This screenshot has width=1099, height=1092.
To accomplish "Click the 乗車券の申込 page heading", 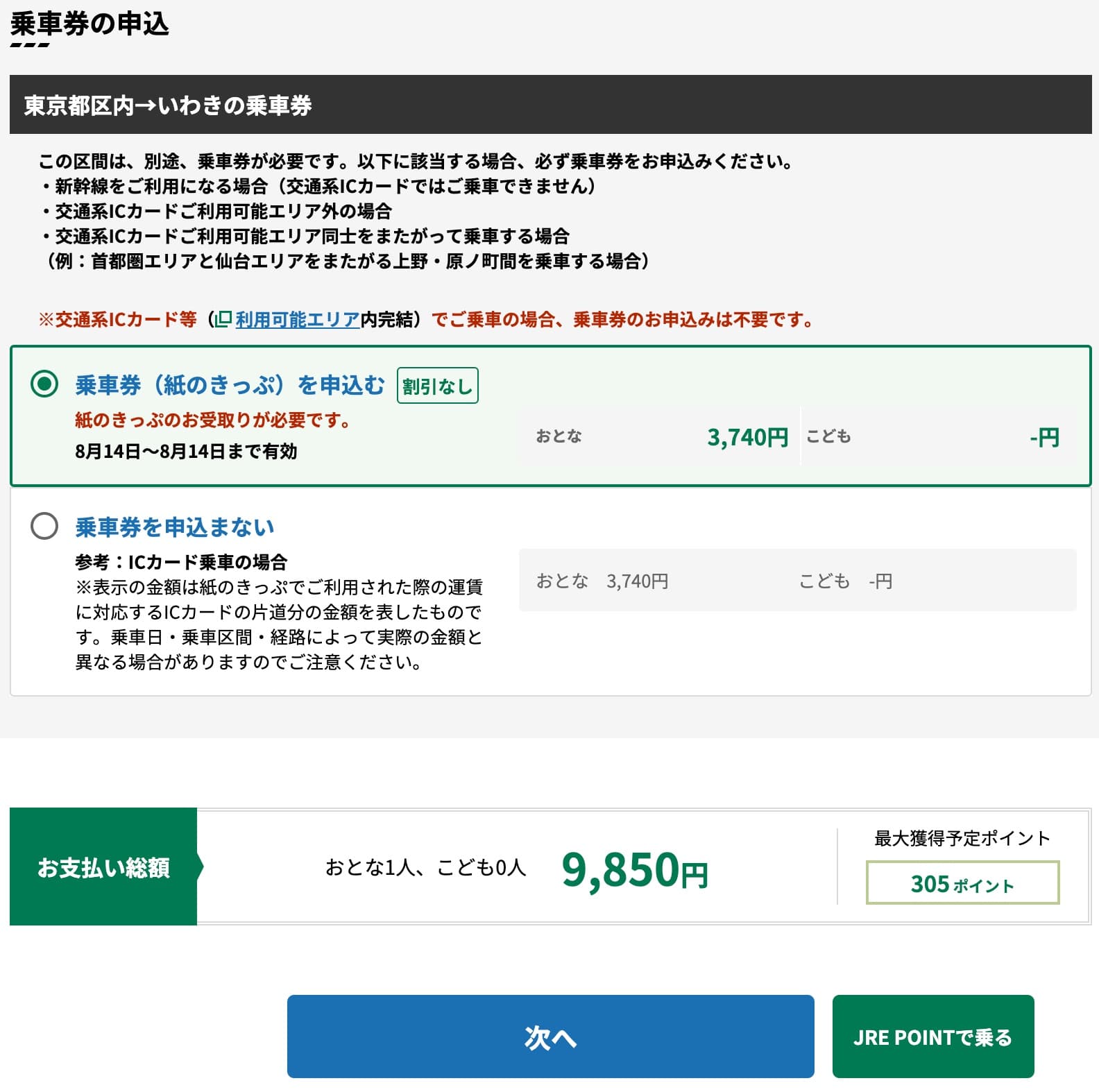I will 90,24.
